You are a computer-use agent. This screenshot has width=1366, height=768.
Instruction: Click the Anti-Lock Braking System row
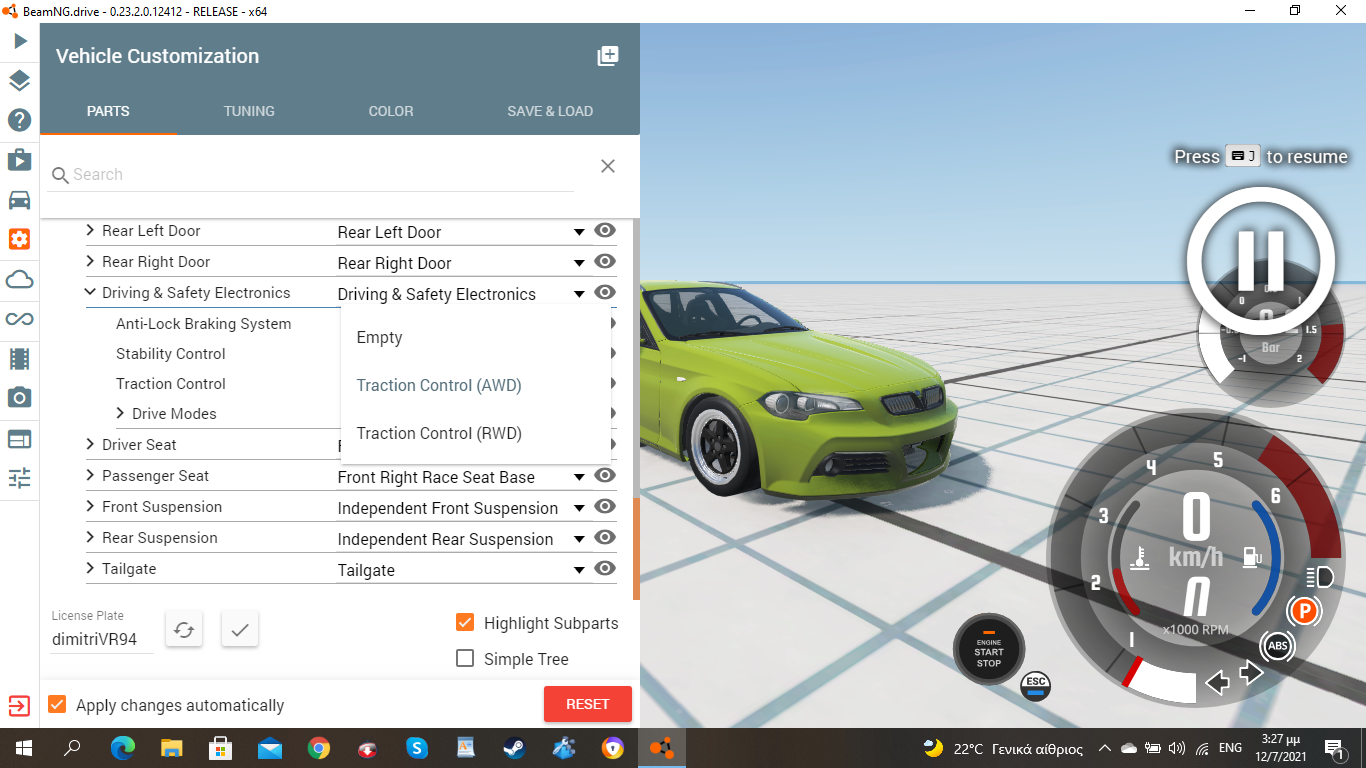tap(204, 324)
